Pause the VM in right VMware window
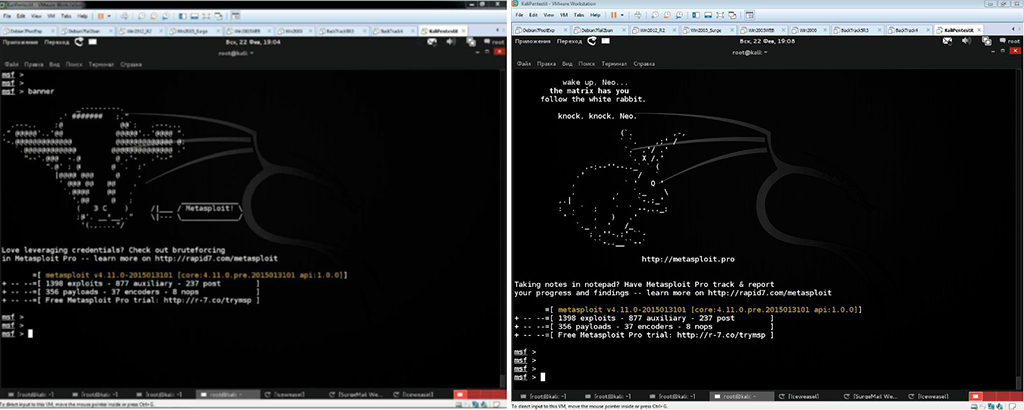 614,15
